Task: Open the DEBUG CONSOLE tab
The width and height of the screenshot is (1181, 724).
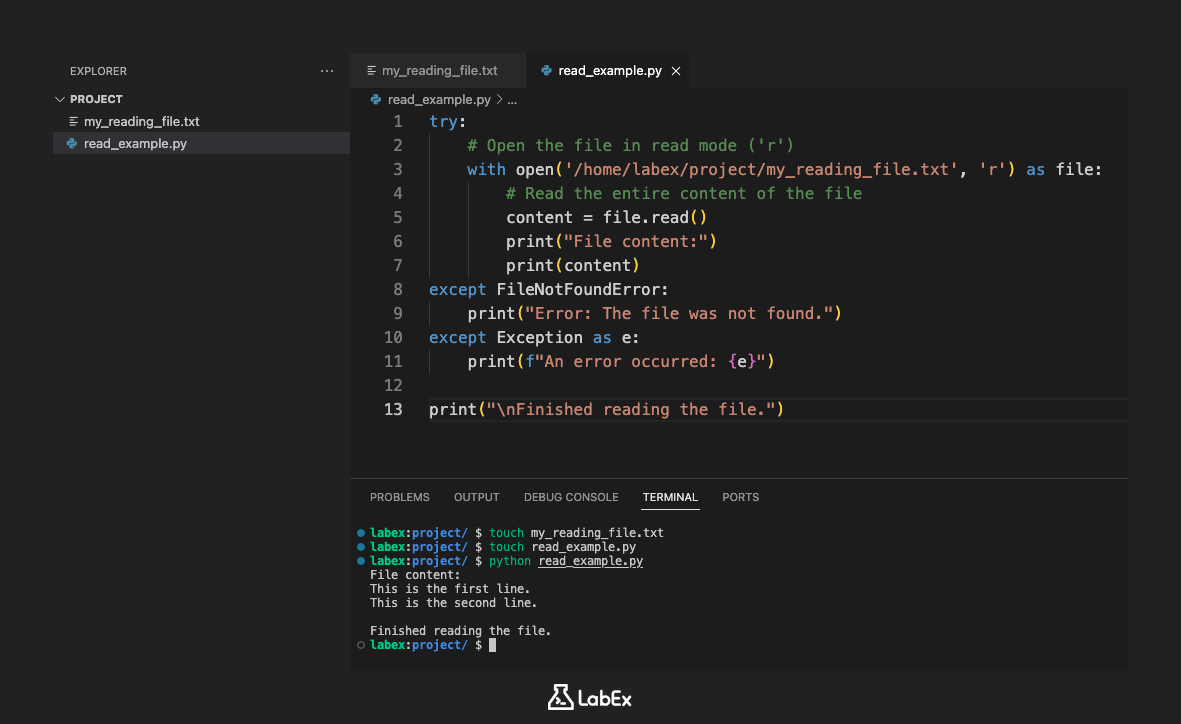Action: click(x=571, y=497)
